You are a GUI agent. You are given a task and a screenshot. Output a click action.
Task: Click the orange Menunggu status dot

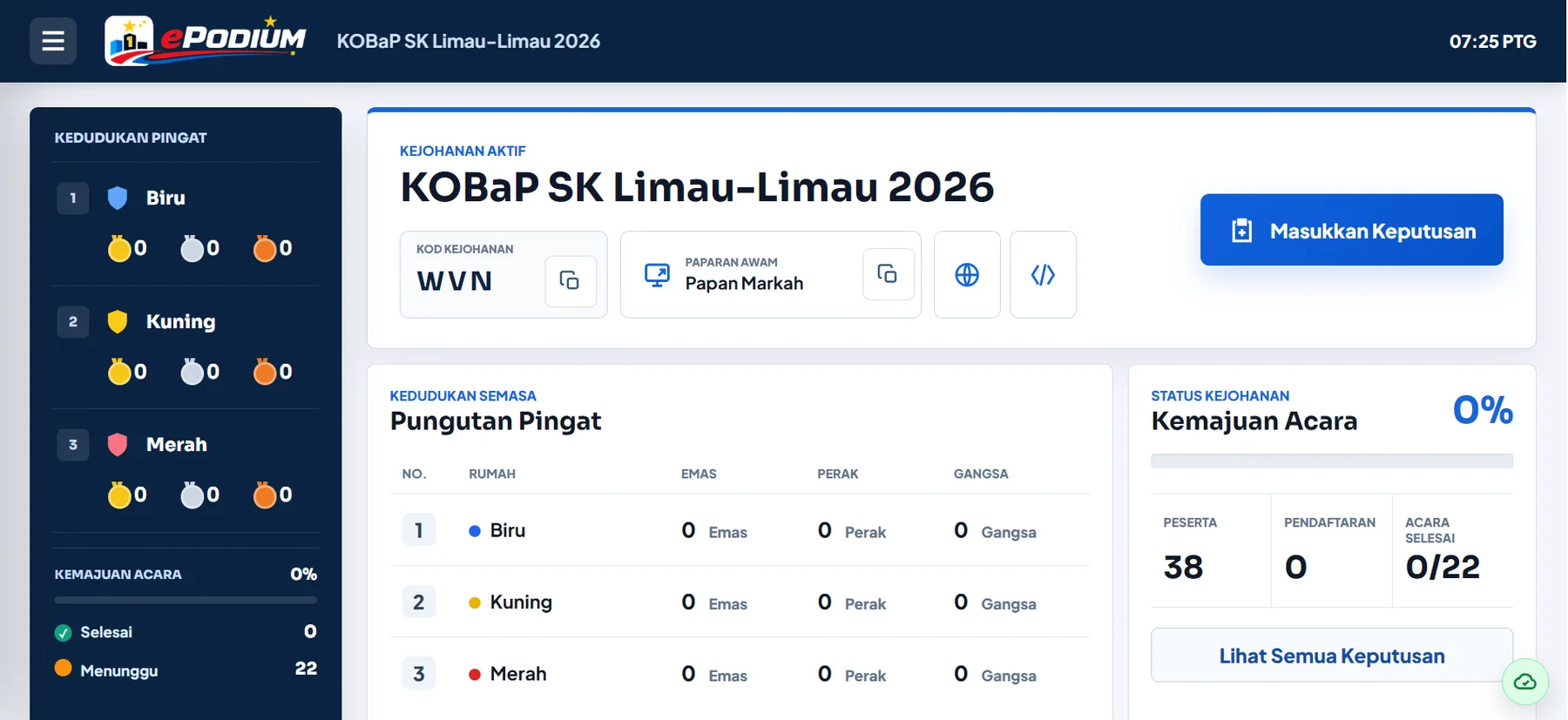[x=63, y=669]
